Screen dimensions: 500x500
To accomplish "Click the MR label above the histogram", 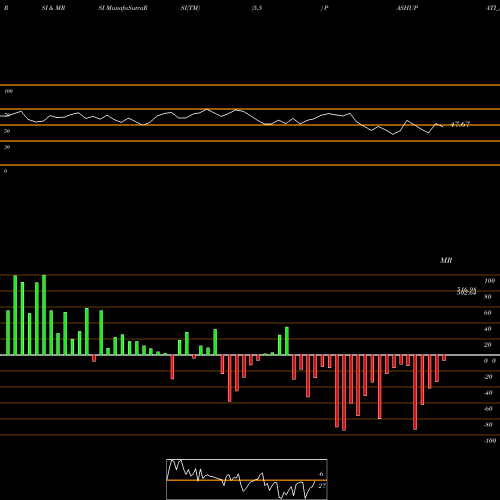I will [446, 260].
